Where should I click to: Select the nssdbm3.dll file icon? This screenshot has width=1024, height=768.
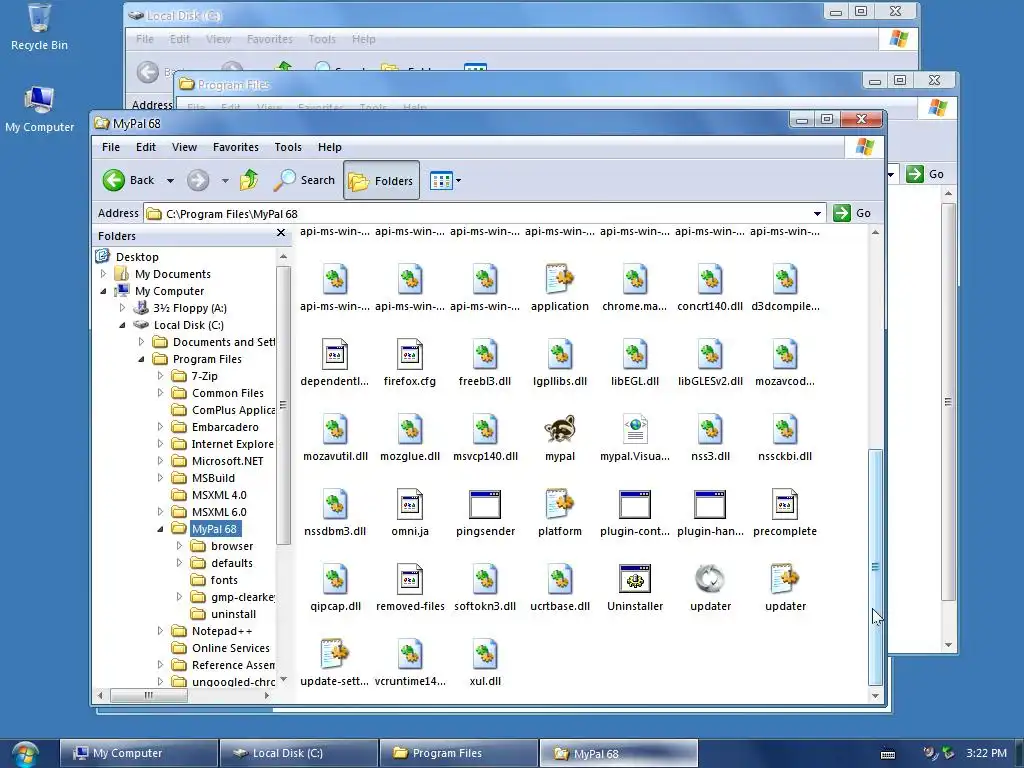tap(335, 504)
